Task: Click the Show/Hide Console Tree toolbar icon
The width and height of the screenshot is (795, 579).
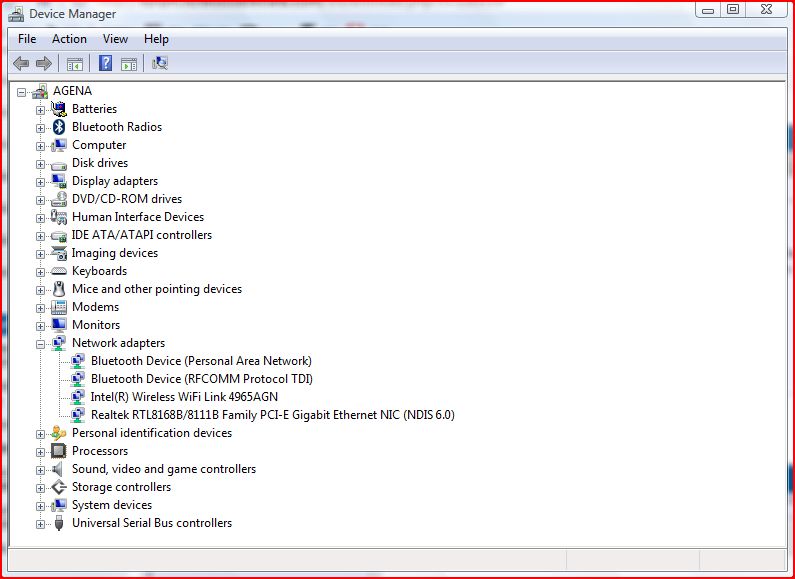Action: 75,64
